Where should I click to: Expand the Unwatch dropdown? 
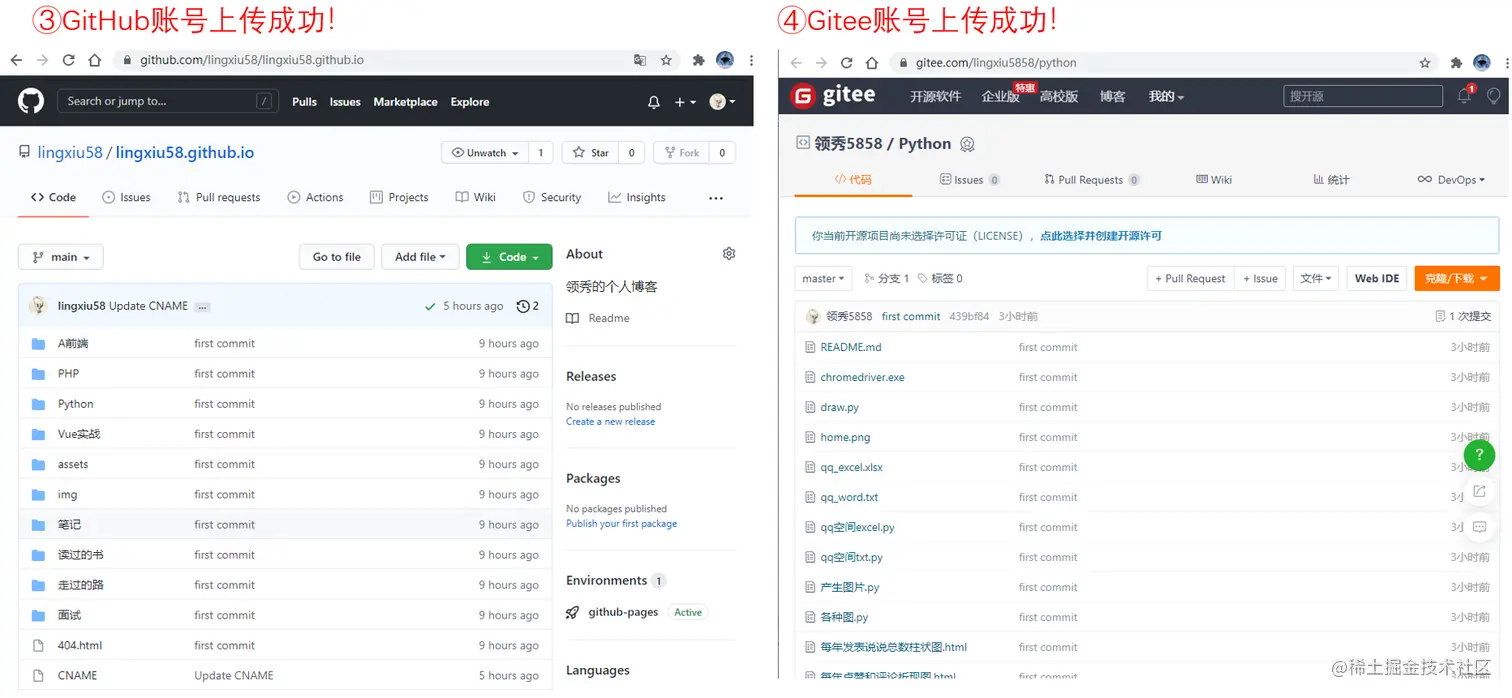coord(485,153)
